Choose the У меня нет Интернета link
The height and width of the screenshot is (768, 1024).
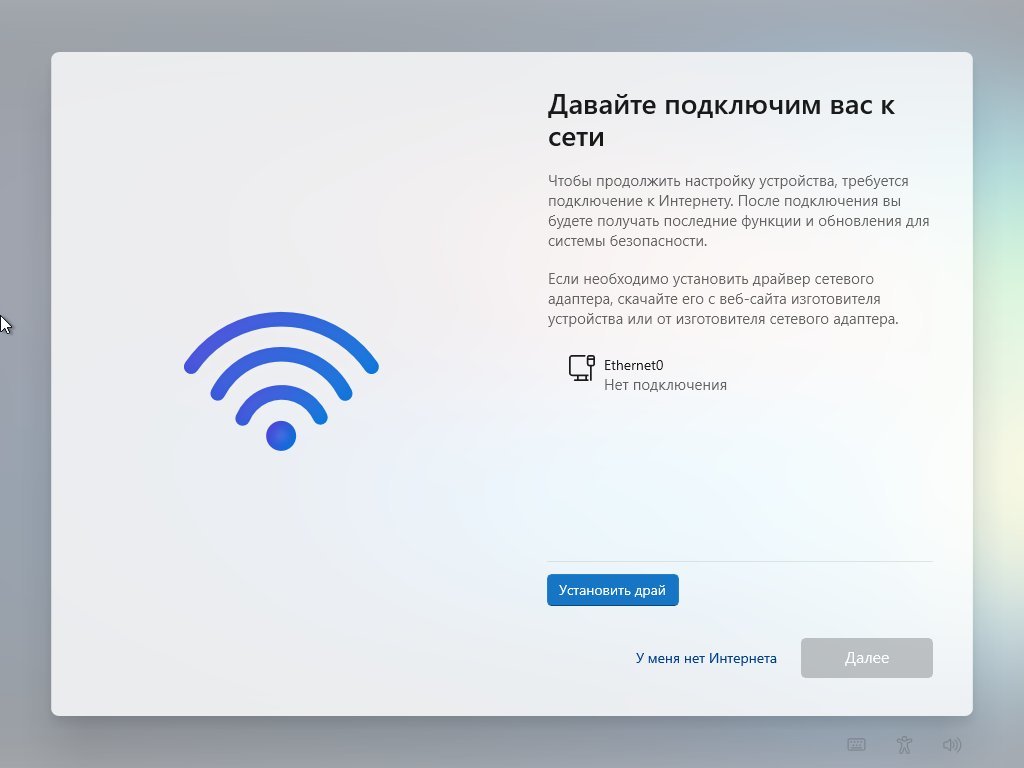[x=706, y=658]
